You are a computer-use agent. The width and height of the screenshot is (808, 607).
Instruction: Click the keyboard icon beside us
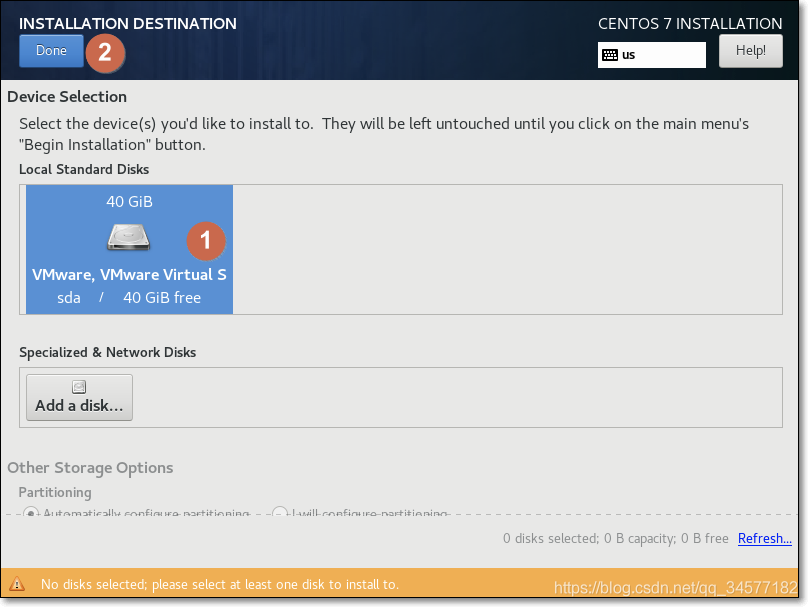click(610, 55)
